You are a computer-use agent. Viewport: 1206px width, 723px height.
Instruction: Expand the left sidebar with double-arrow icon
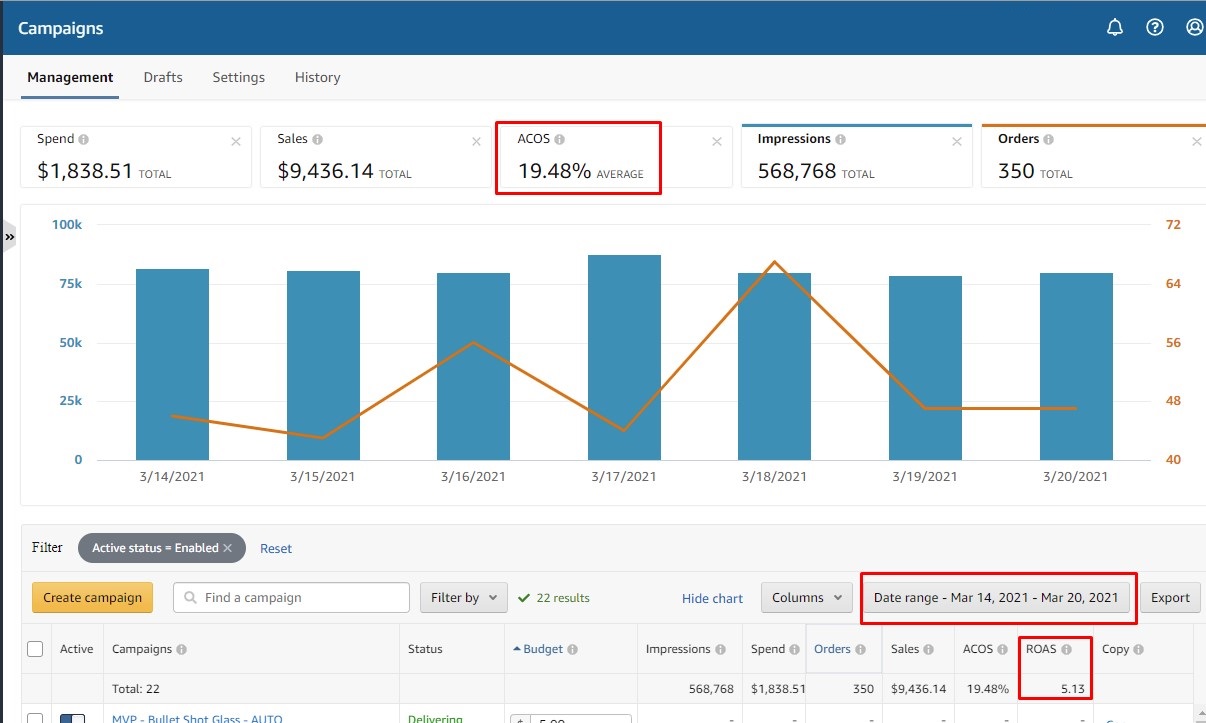pyautogui.click(x=9, y=237)
